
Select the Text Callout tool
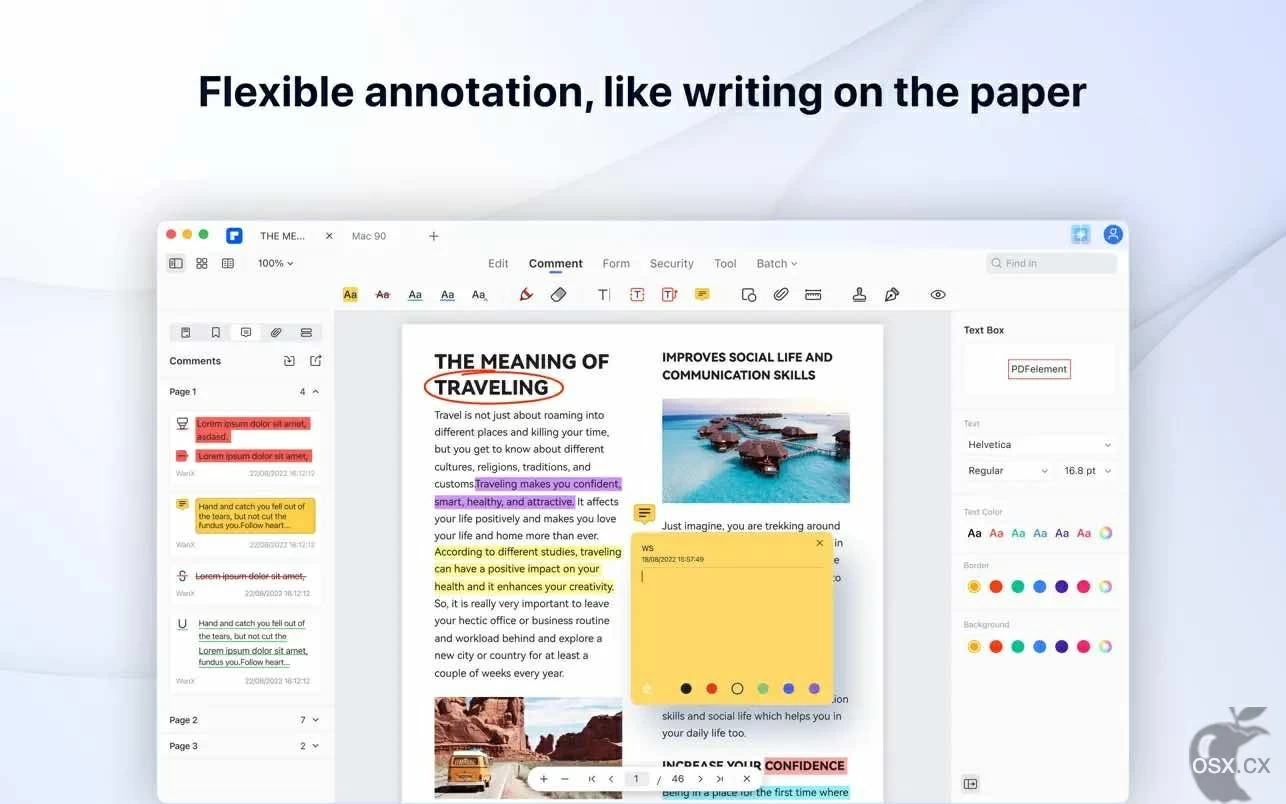[x=669, y=294]
